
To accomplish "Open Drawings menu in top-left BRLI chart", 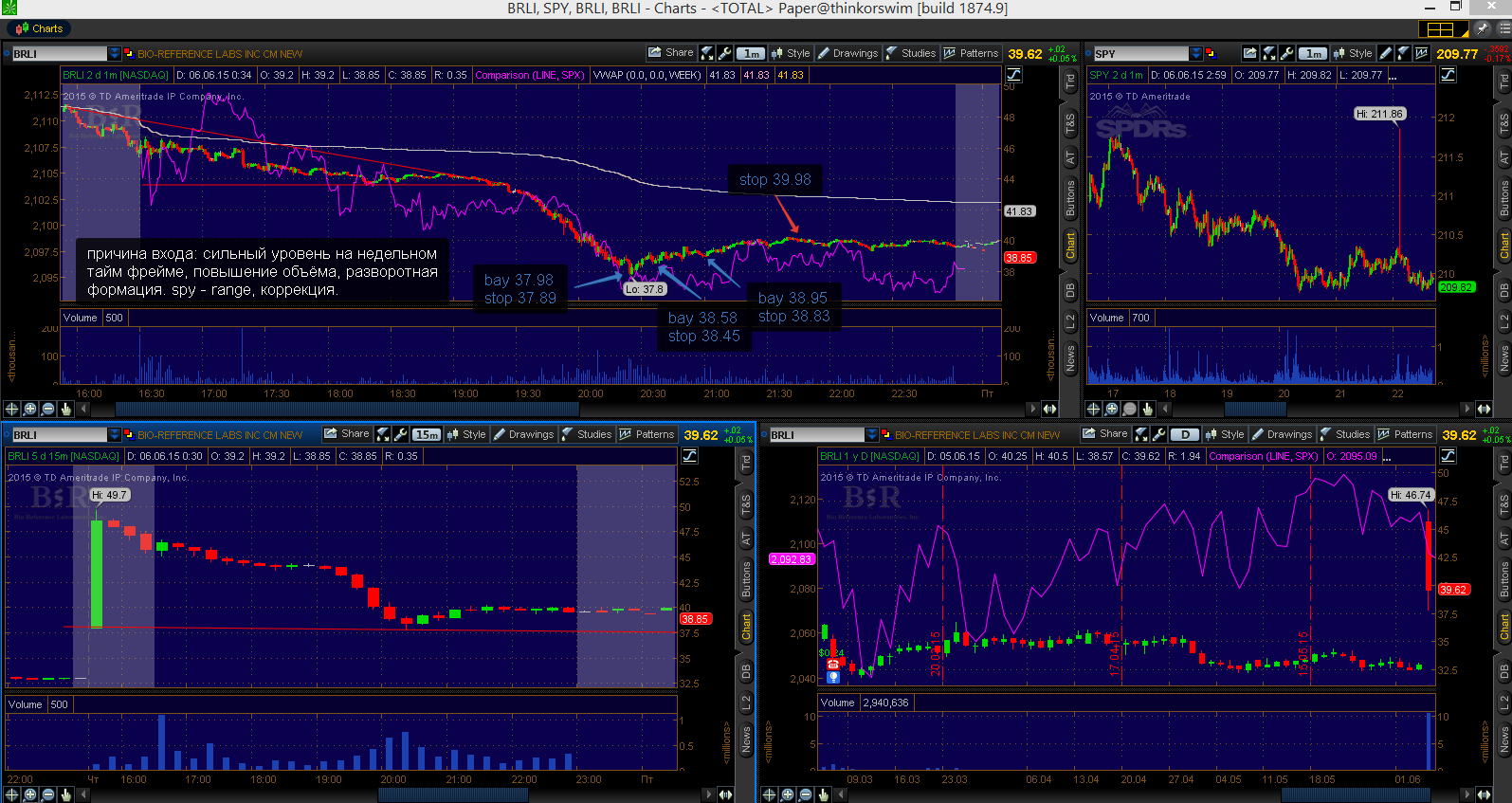I will [847, 53].
